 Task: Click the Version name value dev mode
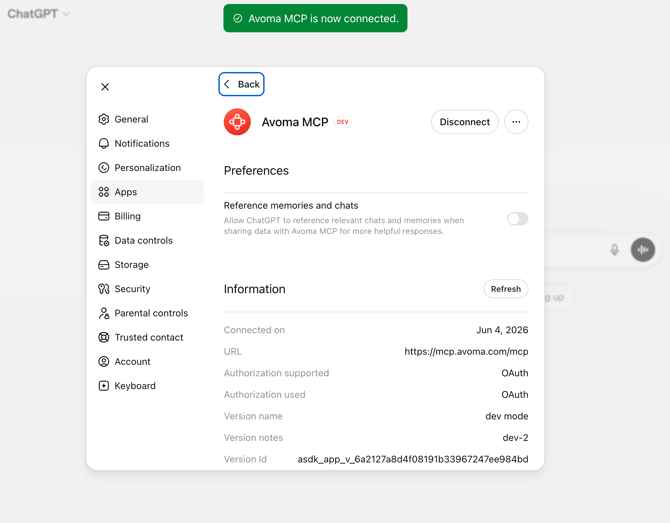[507, 416]
